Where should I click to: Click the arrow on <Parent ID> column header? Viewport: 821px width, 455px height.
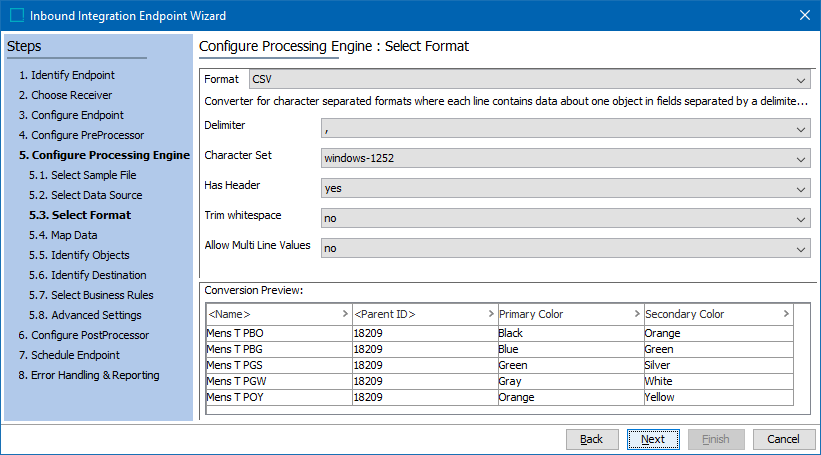(x=491, y=314)
